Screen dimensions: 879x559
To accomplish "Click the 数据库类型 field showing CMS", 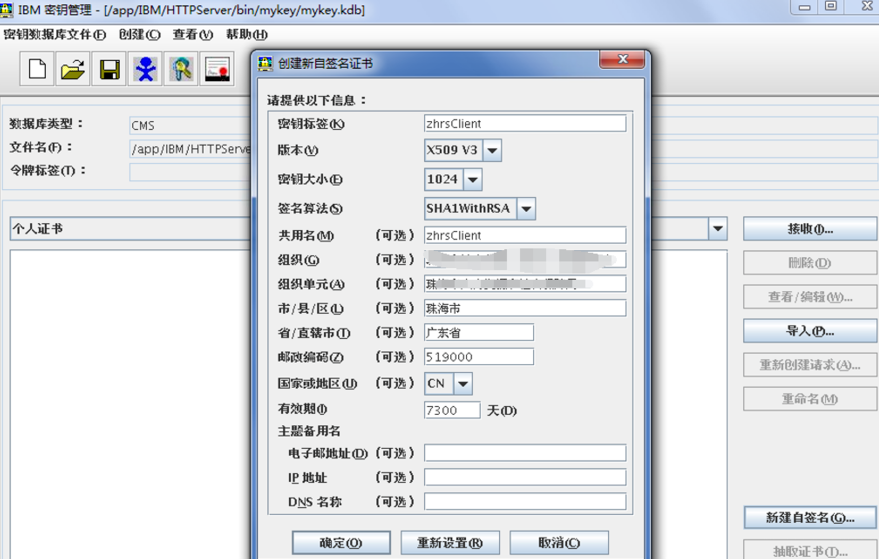I will [191, 125].
